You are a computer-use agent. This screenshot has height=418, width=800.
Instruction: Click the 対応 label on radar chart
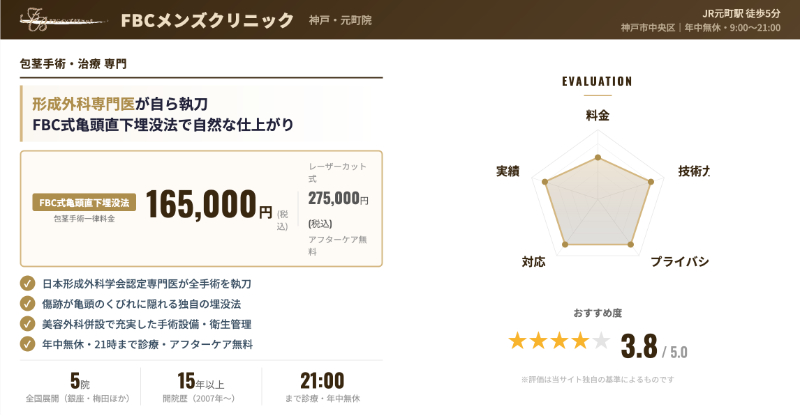tap(533, 262)
